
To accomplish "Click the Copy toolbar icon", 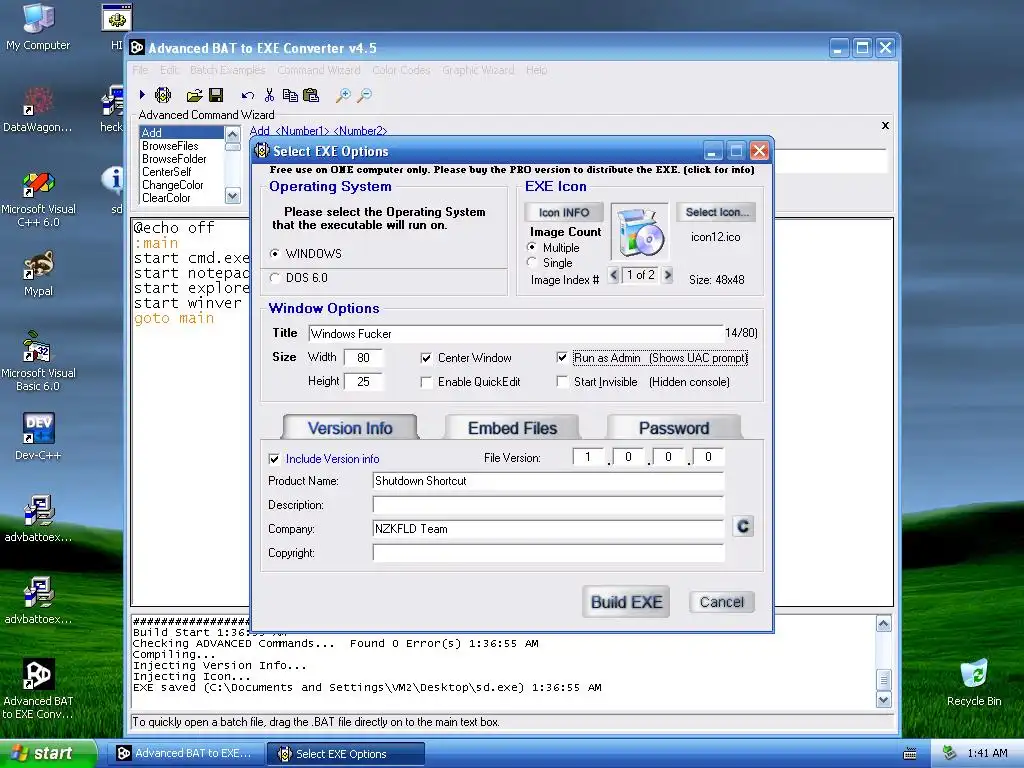I will coord(290,95).
